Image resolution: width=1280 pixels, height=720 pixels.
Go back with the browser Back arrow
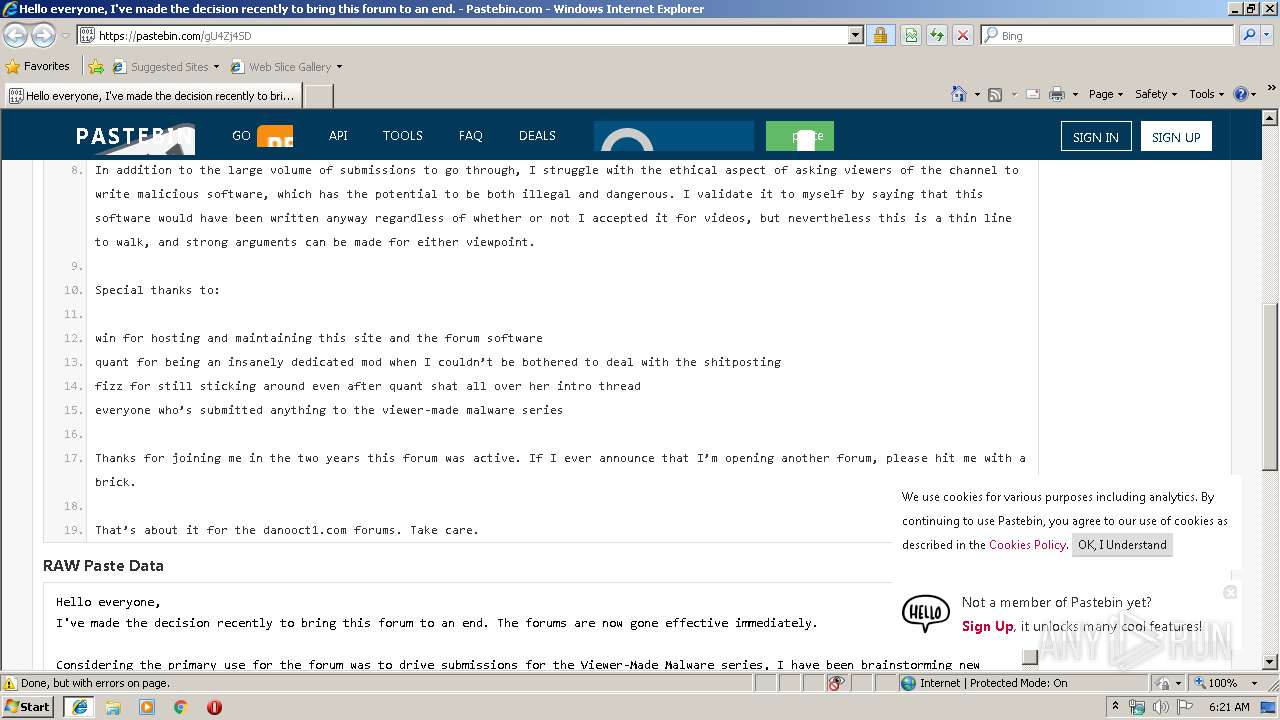point(16,35)
